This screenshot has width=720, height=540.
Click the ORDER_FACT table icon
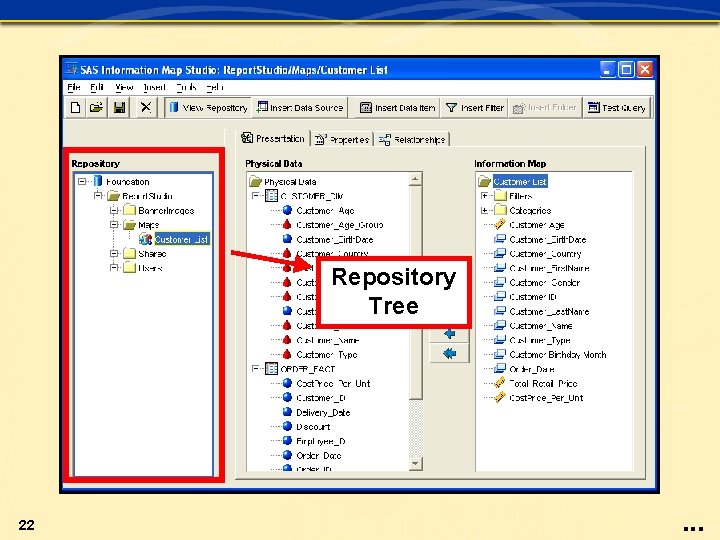(271, 369)
